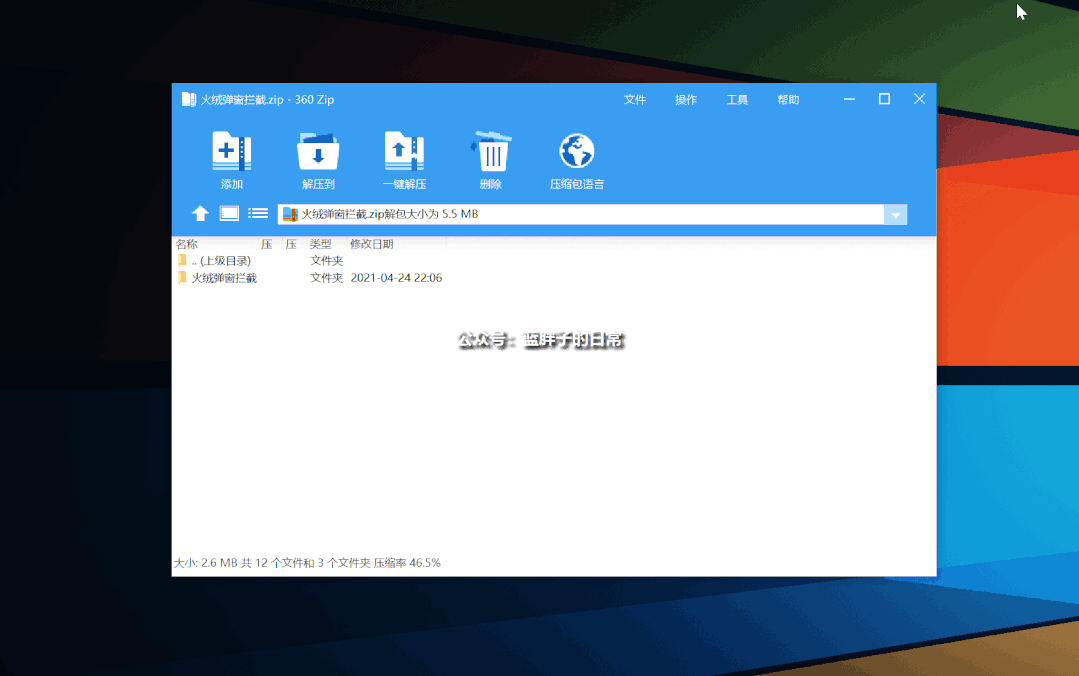
Task: Click the archive path address field
Action: (580, 215)
